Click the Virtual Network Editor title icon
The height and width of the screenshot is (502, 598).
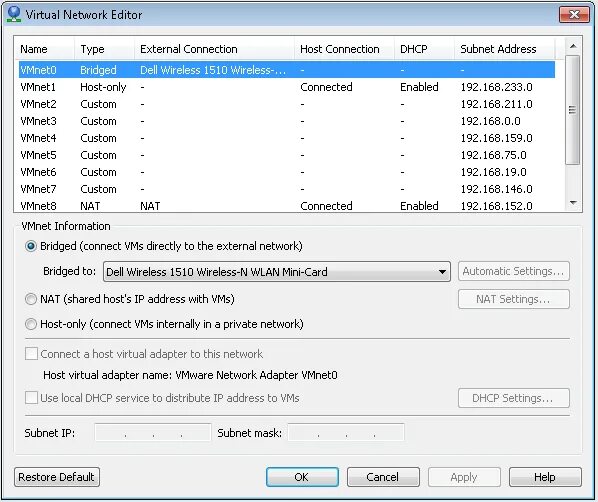pyautogui.click(x=14, y=14)
